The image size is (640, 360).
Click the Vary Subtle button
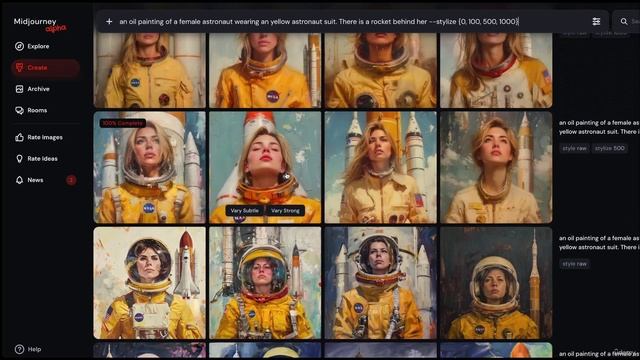click(244, 211)
